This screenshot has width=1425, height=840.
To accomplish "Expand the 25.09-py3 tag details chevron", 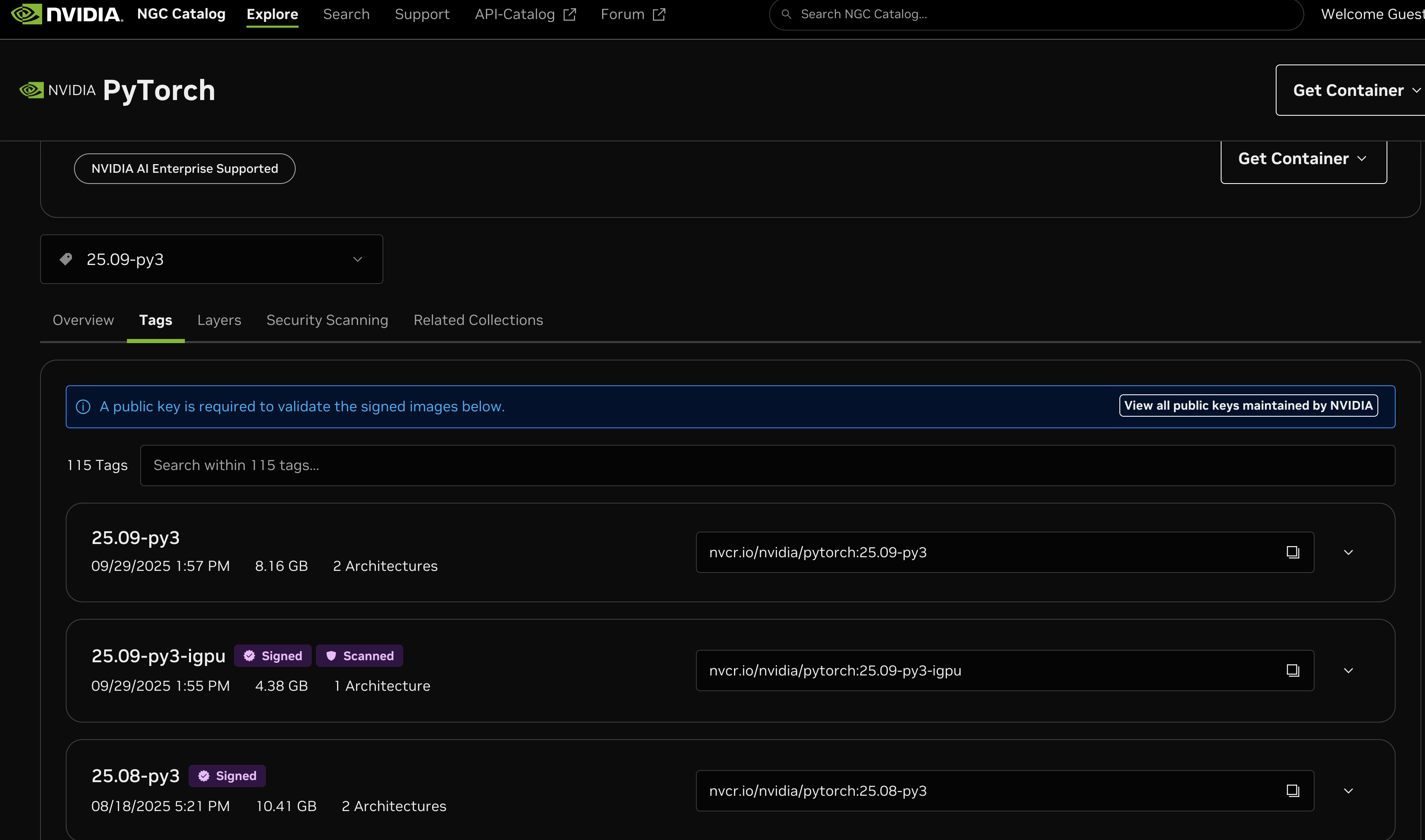I will (x=1348, y=552).
